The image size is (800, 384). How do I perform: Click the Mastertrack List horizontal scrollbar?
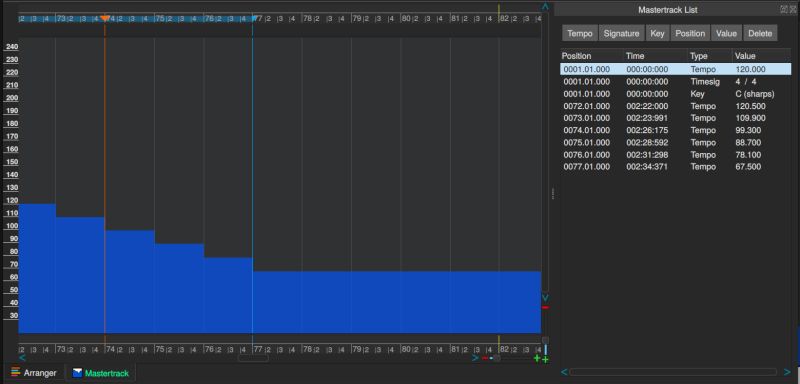coord(673,372)
